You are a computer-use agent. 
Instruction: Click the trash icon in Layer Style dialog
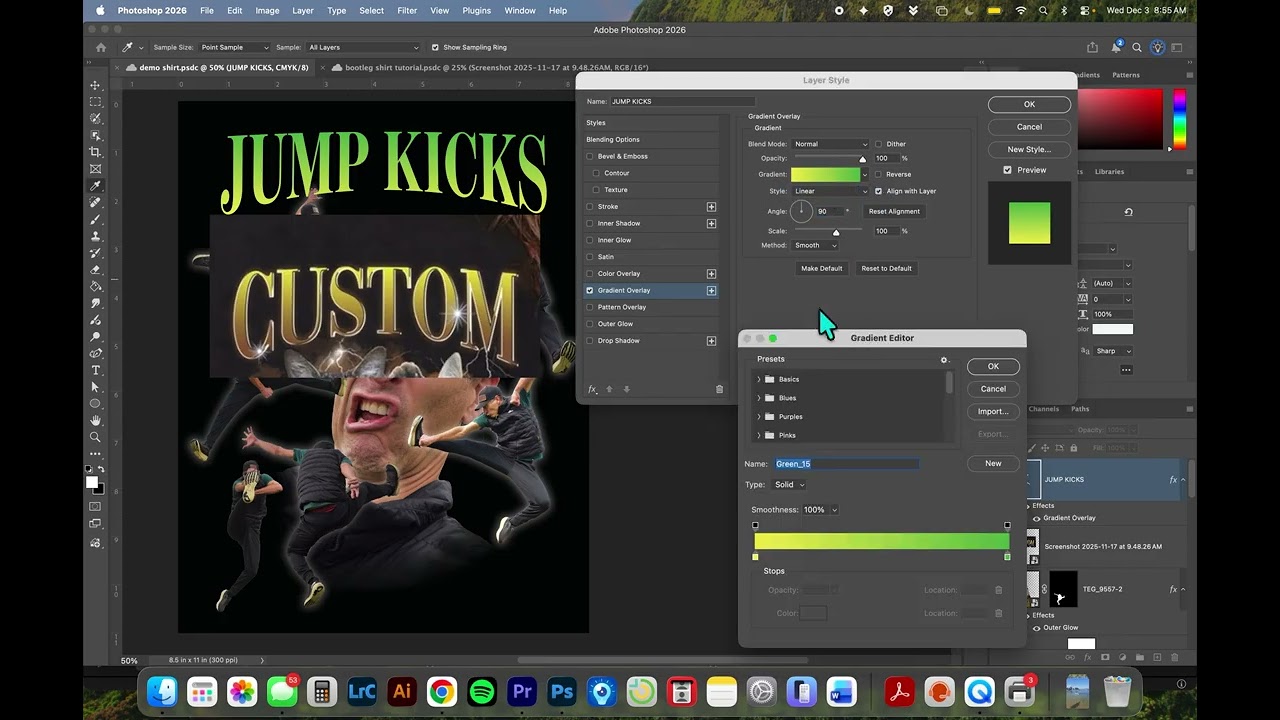point(719,389)
